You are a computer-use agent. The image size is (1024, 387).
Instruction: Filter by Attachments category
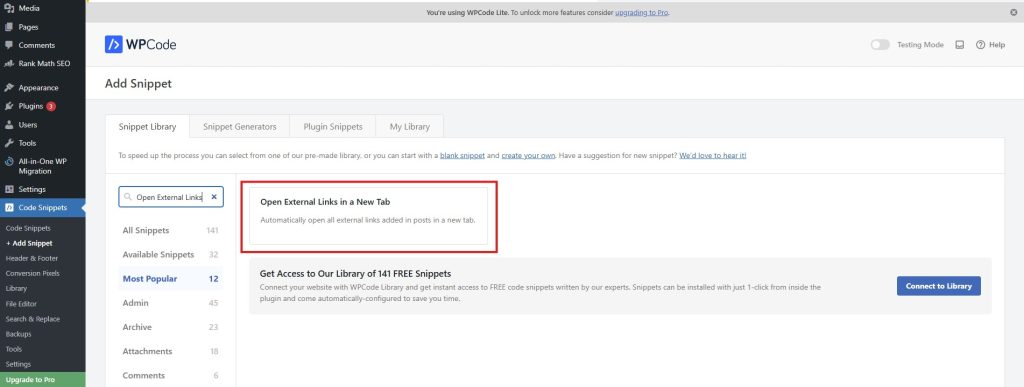click(170, 351)
